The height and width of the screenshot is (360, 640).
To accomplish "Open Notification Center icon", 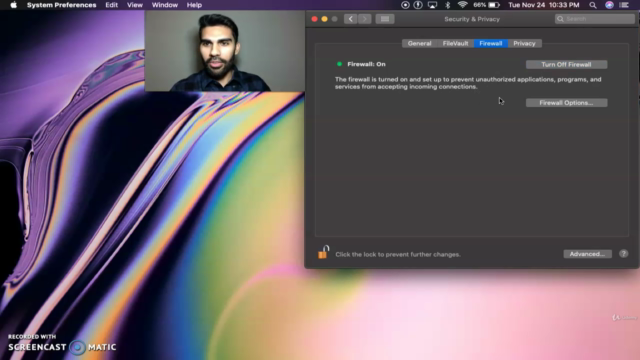I will coord(624,5).
